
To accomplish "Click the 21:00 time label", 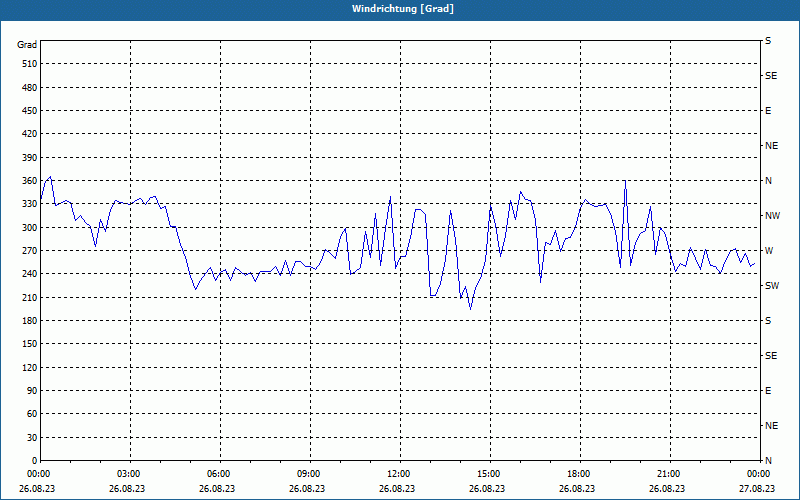I will pyautogui.click(x=667, y=474).
